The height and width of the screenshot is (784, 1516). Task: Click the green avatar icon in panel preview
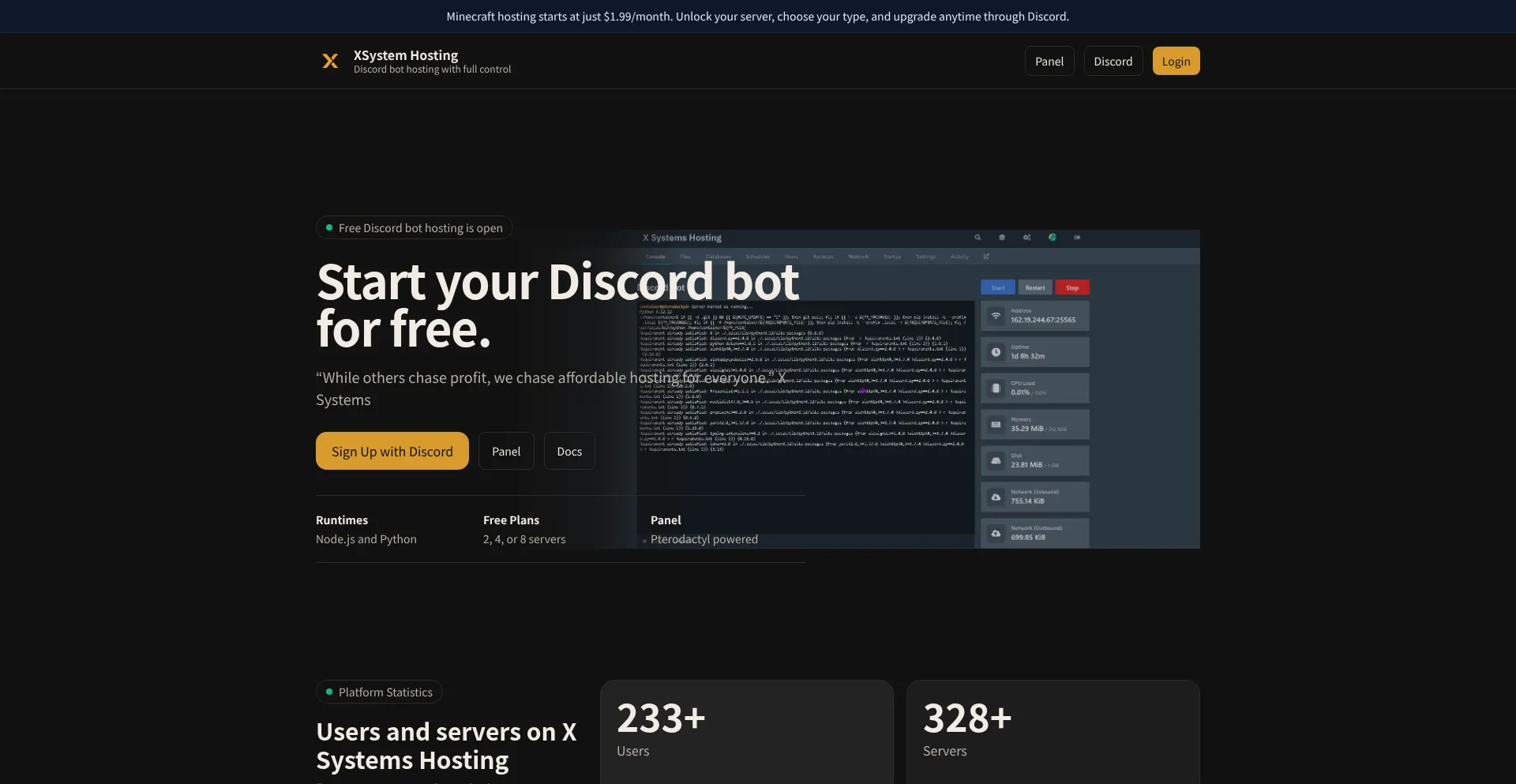[1053, 237]
